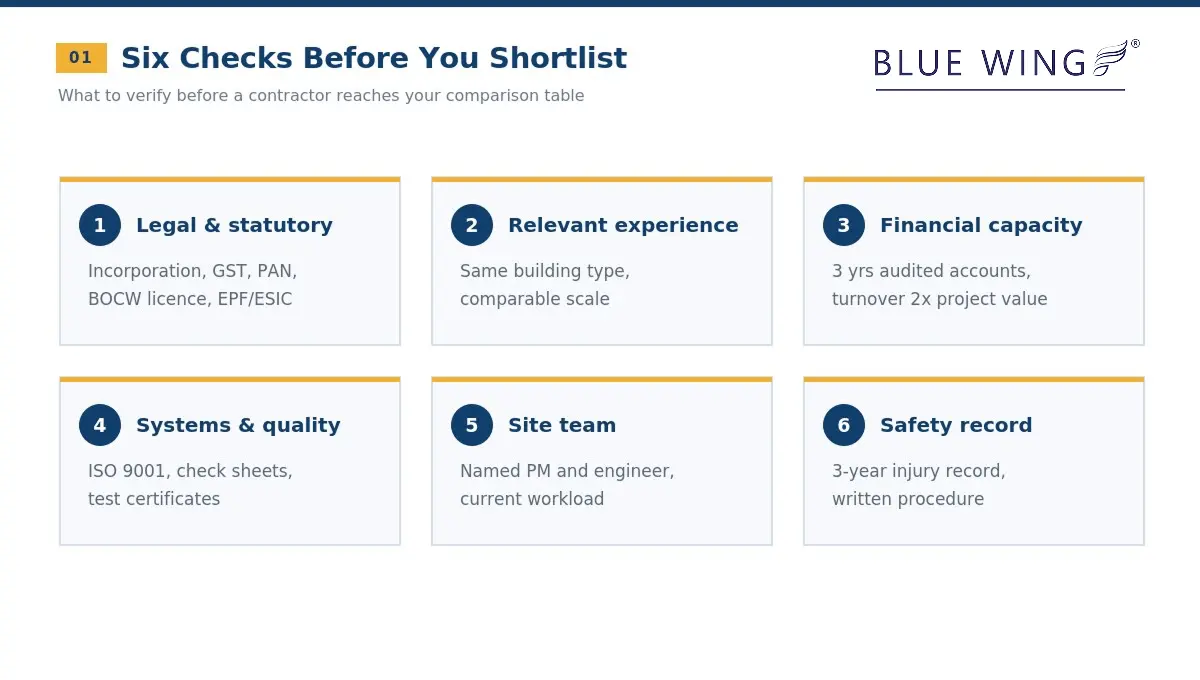Click the number 6 circle badge
Image resolution: width=1200 pixels, height=680 pixels.
click(844, 425)
